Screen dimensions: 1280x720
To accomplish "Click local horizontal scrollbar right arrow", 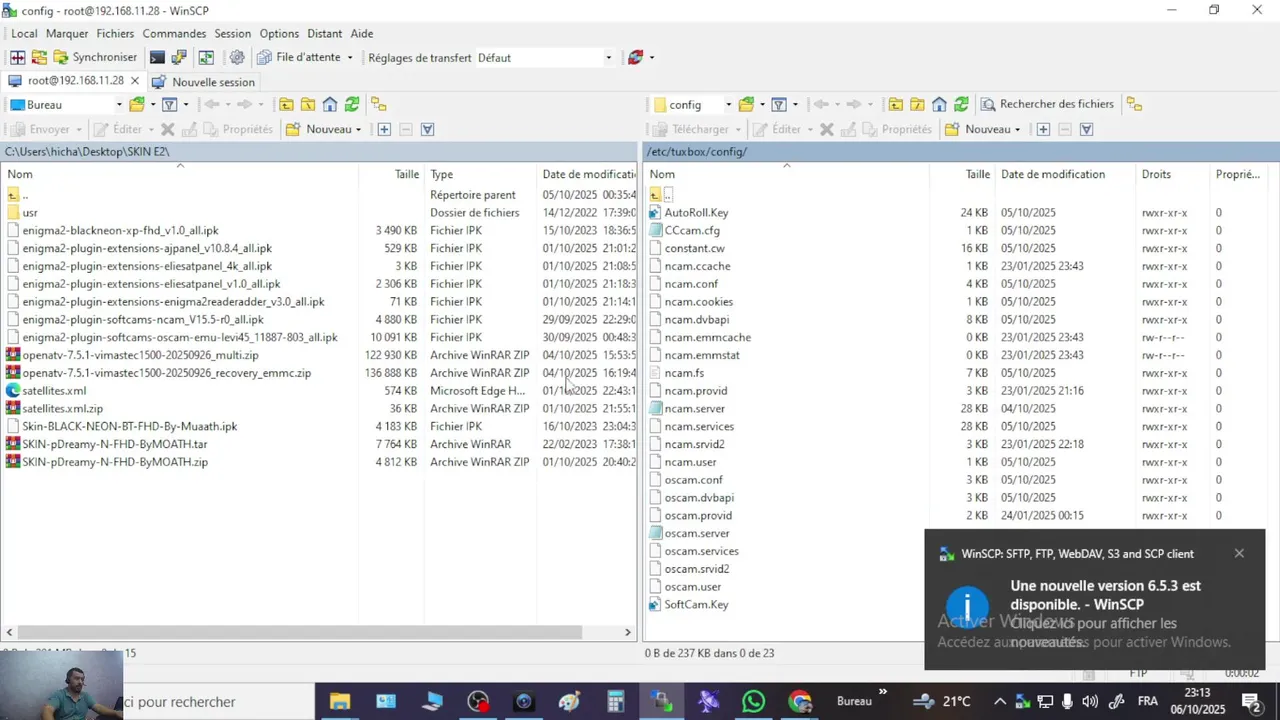I will 628,632.
